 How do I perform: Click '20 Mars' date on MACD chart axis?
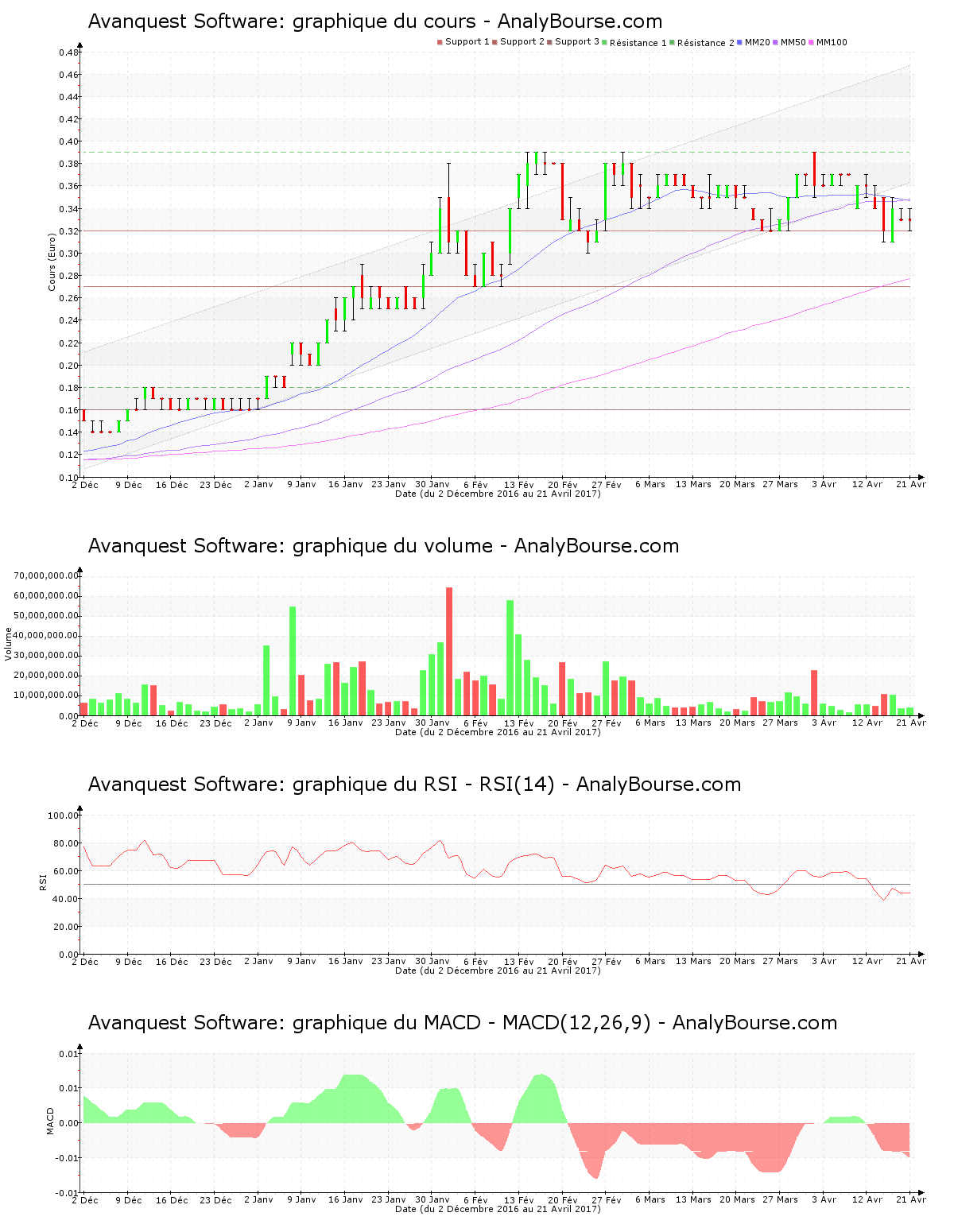click(737, 1199)
